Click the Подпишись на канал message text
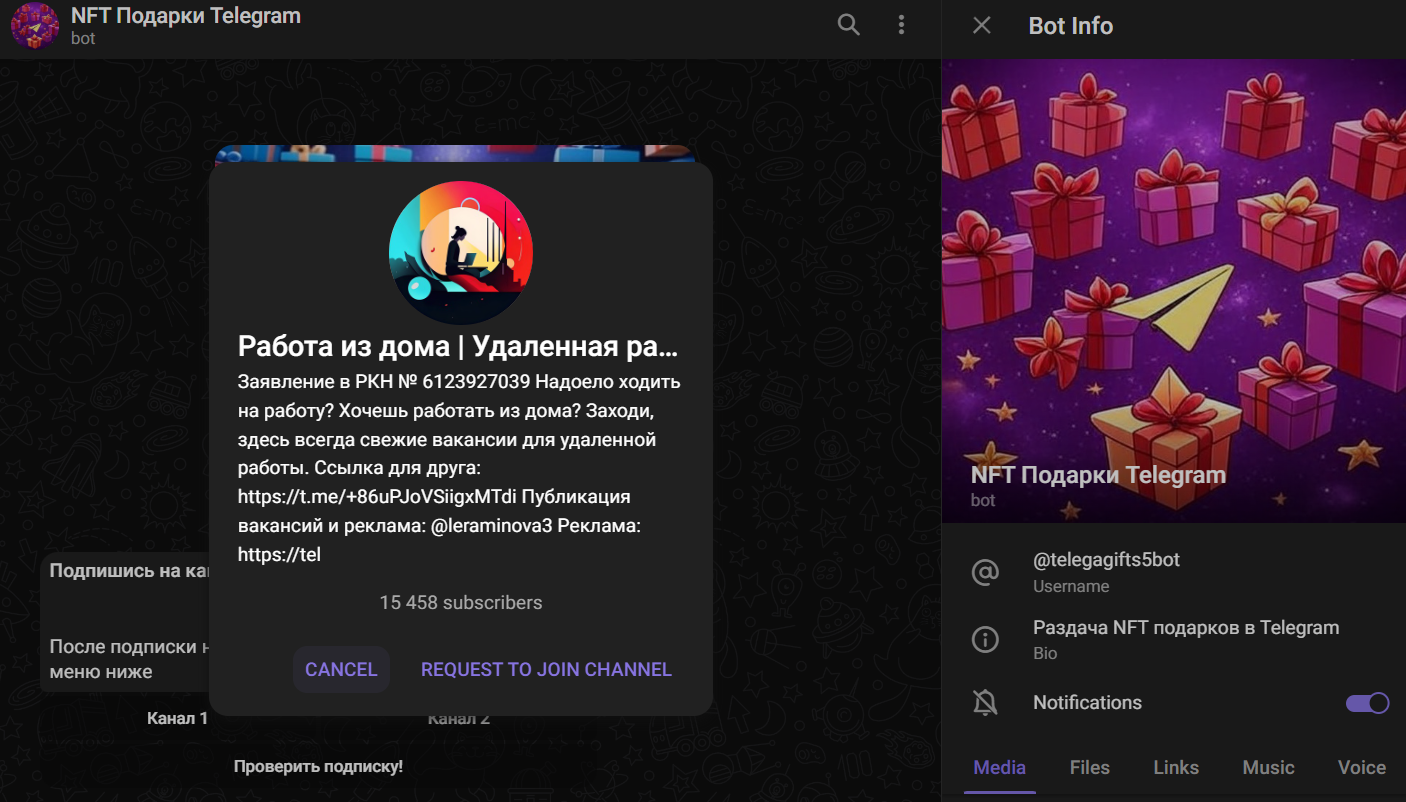Viewport: 1406px width, 802px height. [129, 571]
